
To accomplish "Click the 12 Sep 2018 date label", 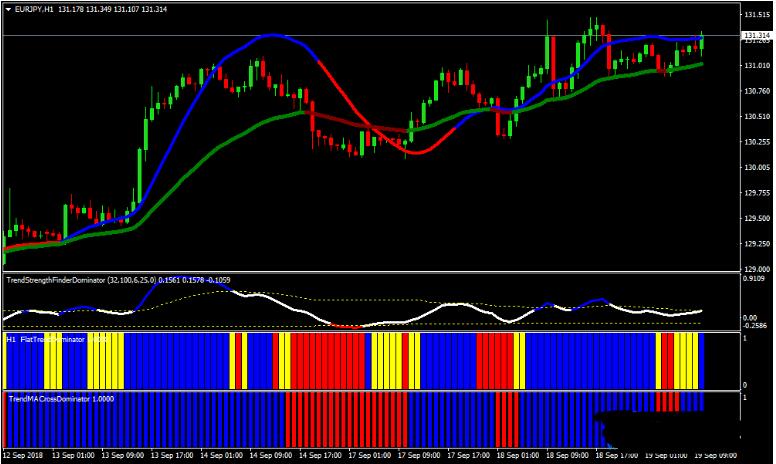I will pyautogui.click(x=23, y=455).
